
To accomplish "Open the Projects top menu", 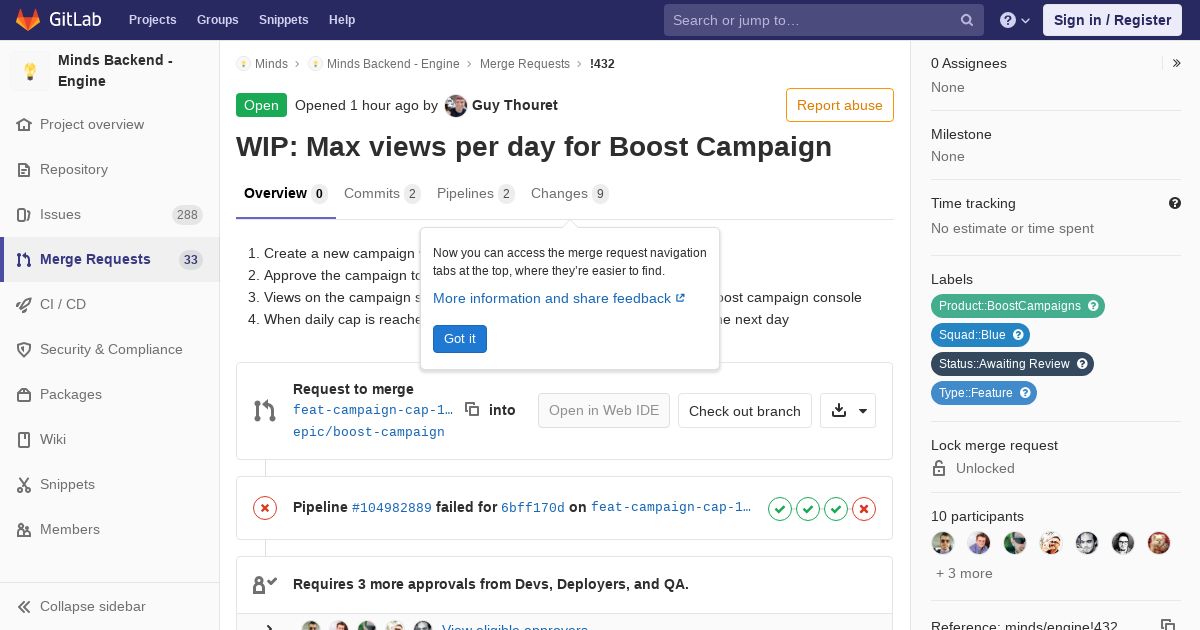I will point(152,20).
